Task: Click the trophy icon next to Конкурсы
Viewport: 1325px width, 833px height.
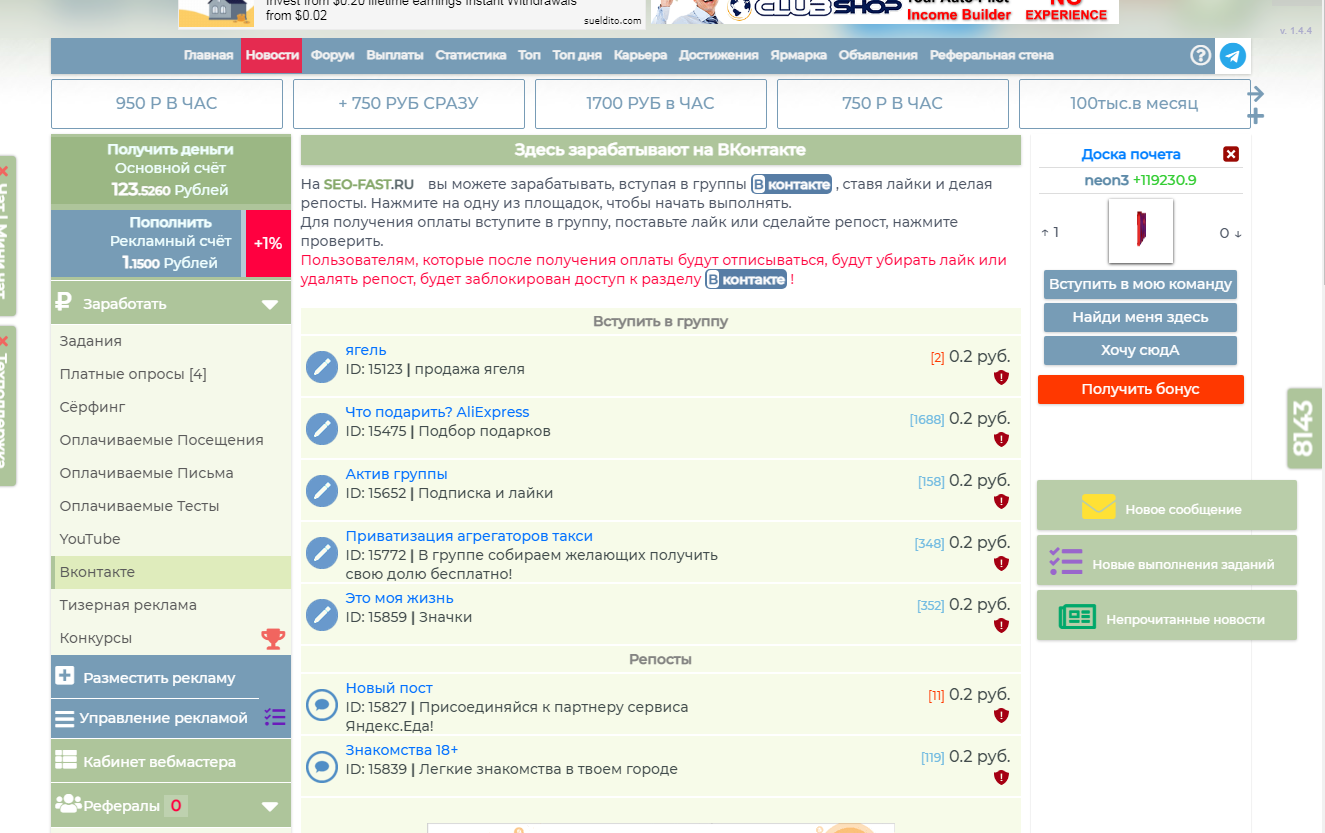Action: pyautogui.click(x=272, y=638)
